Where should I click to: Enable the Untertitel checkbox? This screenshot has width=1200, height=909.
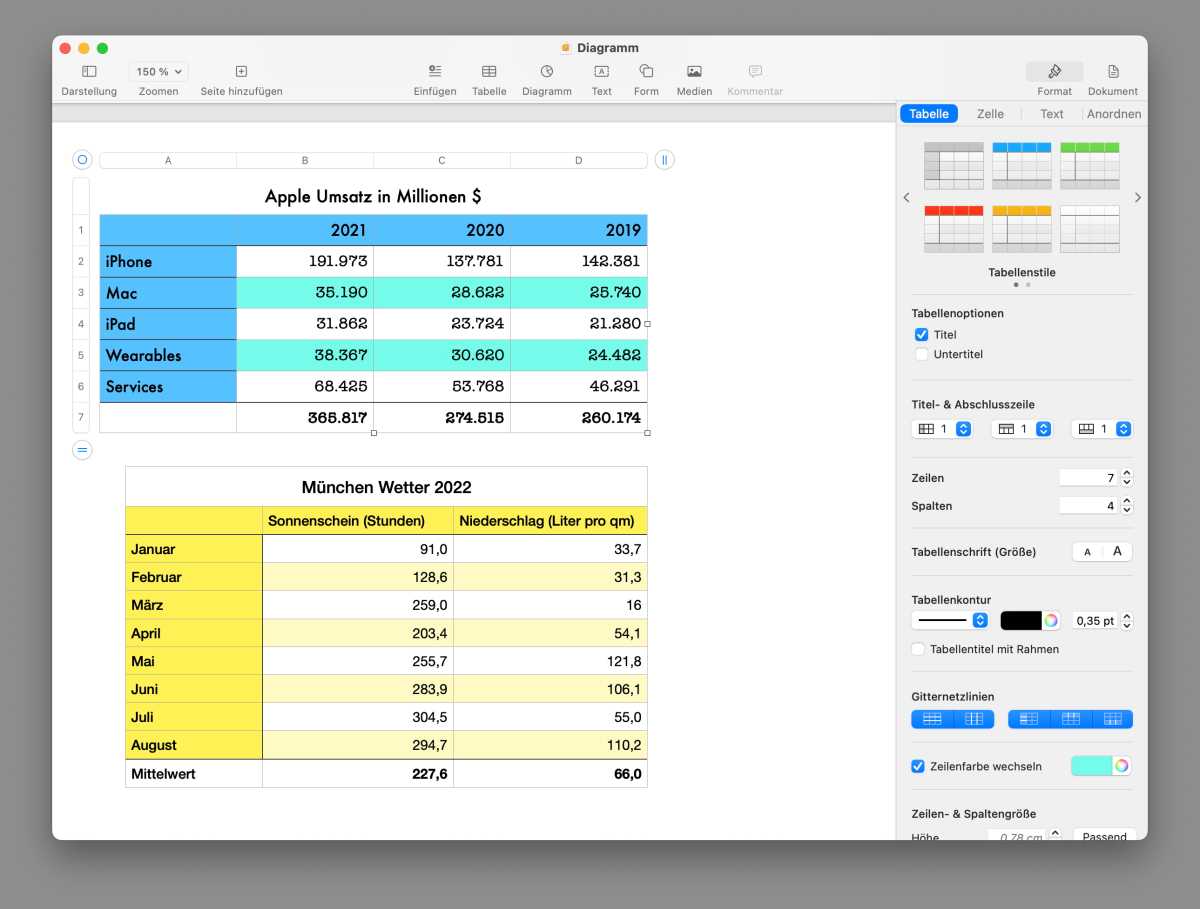(922, 355)
